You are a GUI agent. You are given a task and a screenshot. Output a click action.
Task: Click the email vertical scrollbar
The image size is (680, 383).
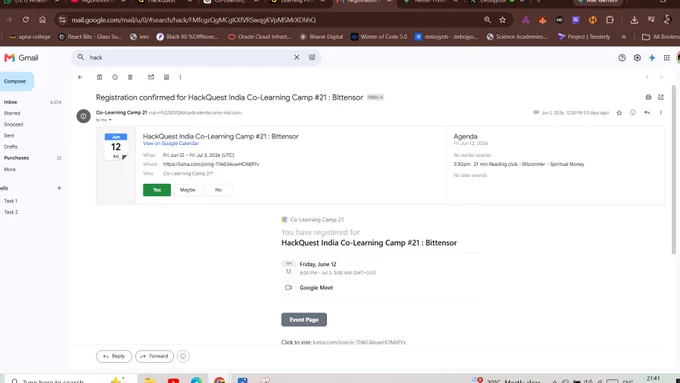click(673, 169)
